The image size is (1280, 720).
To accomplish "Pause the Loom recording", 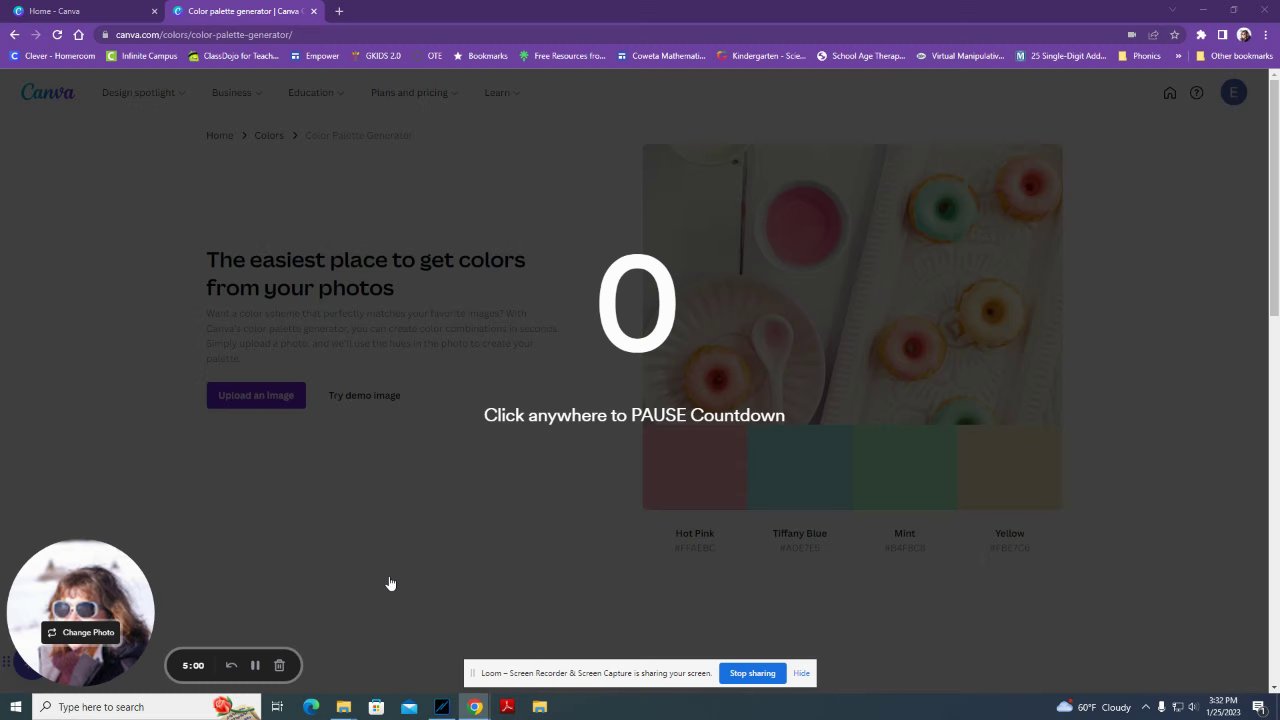I will 255,665.
